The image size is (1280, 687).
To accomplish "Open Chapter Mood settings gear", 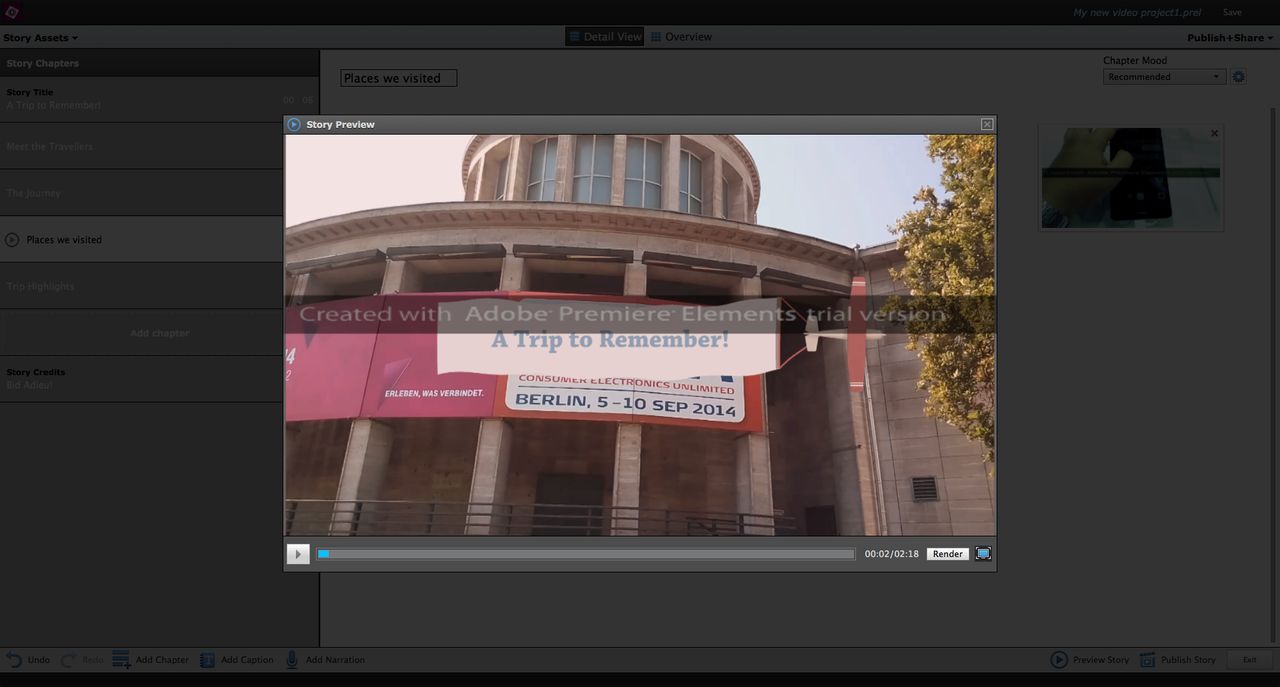I will (x=1239, y=77).
